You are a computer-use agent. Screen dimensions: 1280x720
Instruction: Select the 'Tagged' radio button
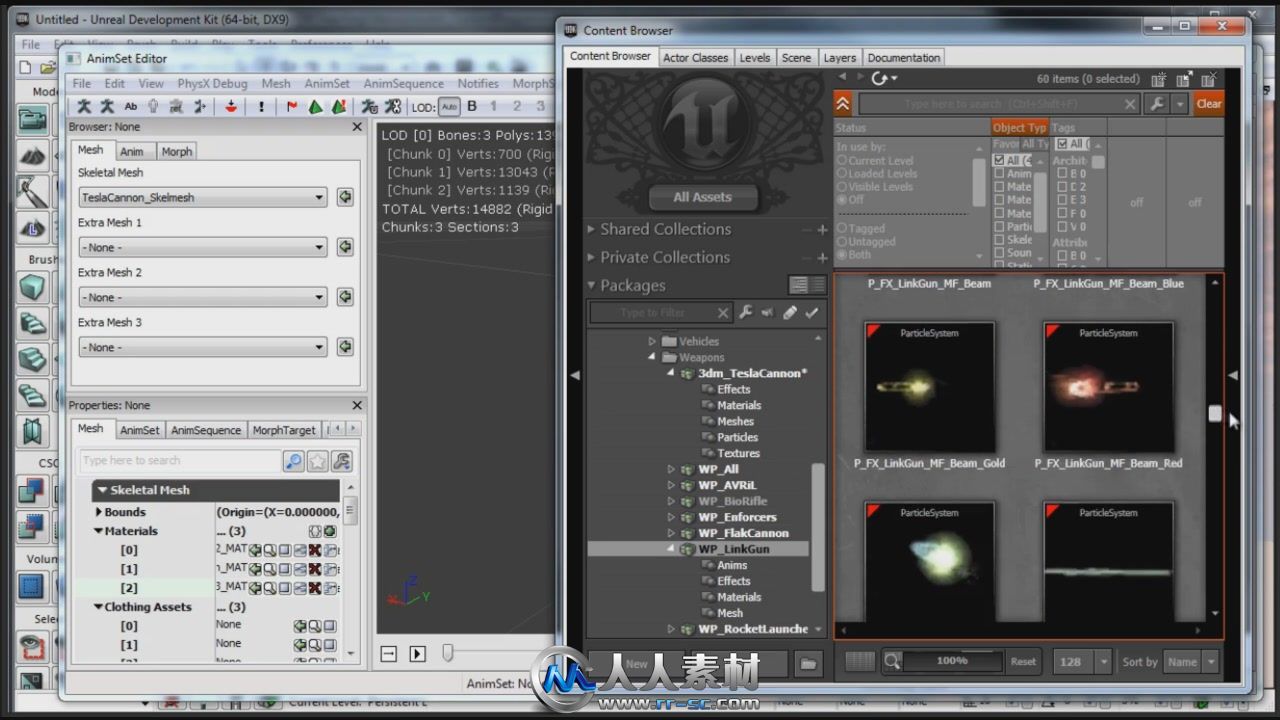pos(842,229)
